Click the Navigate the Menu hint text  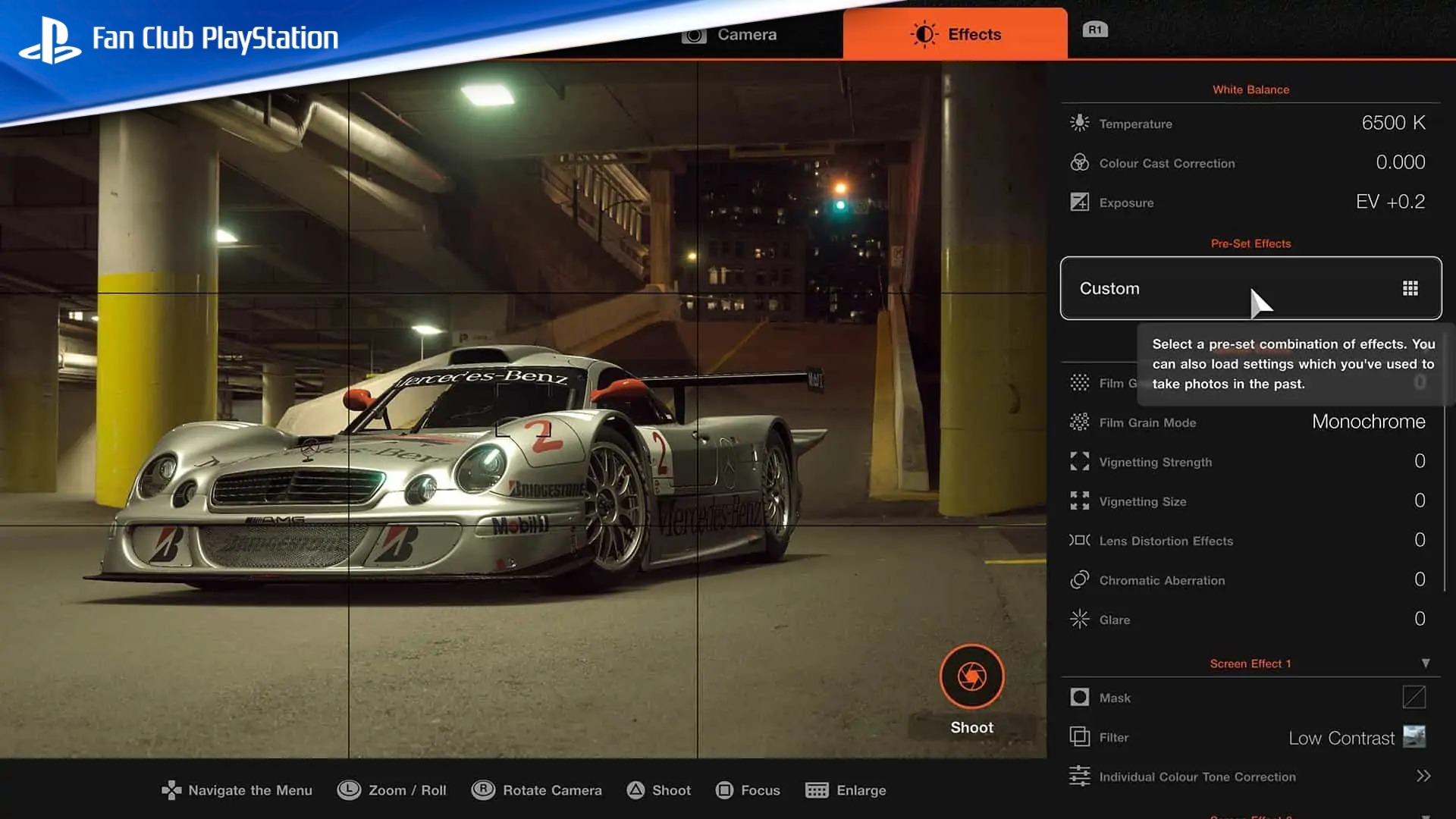tap(250, 790)
